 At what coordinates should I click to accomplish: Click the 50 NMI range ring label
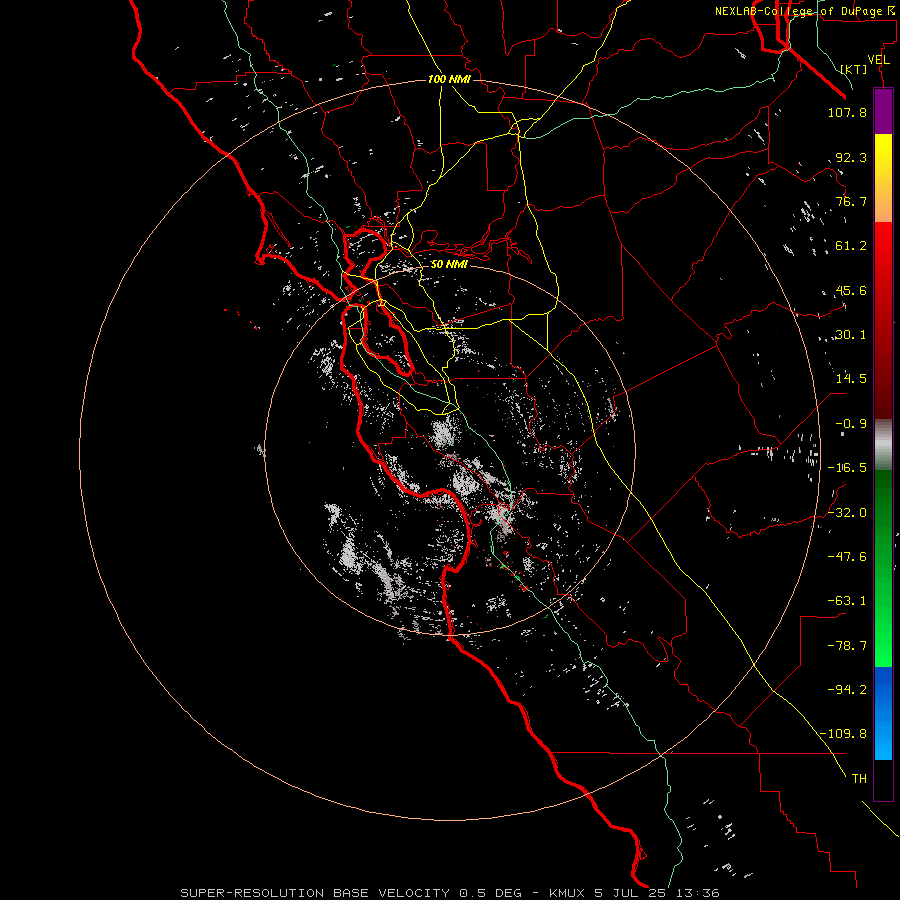pos(449,264)
